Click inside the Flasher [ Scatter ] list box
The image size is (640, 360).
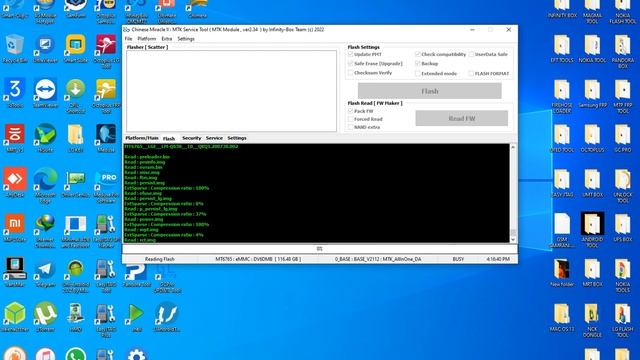coord(231,91)
